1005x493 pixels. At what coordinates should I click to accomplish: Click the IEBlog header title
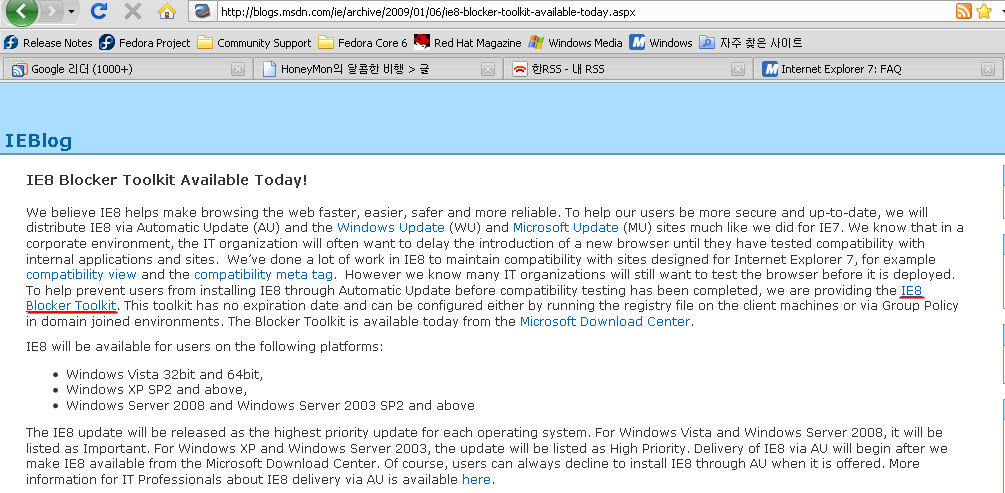pos(38,141)
